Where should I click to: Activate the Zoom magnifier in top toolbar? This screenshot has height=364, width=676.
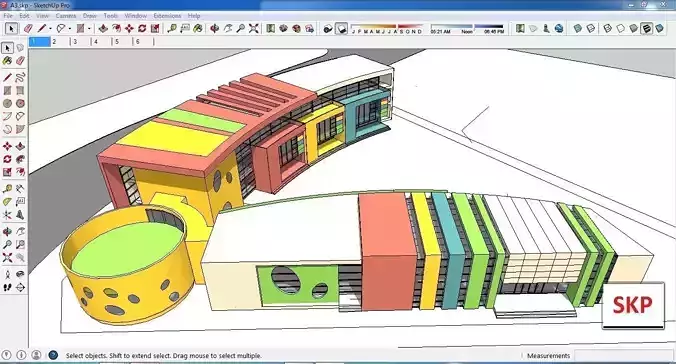pos(241,28)
